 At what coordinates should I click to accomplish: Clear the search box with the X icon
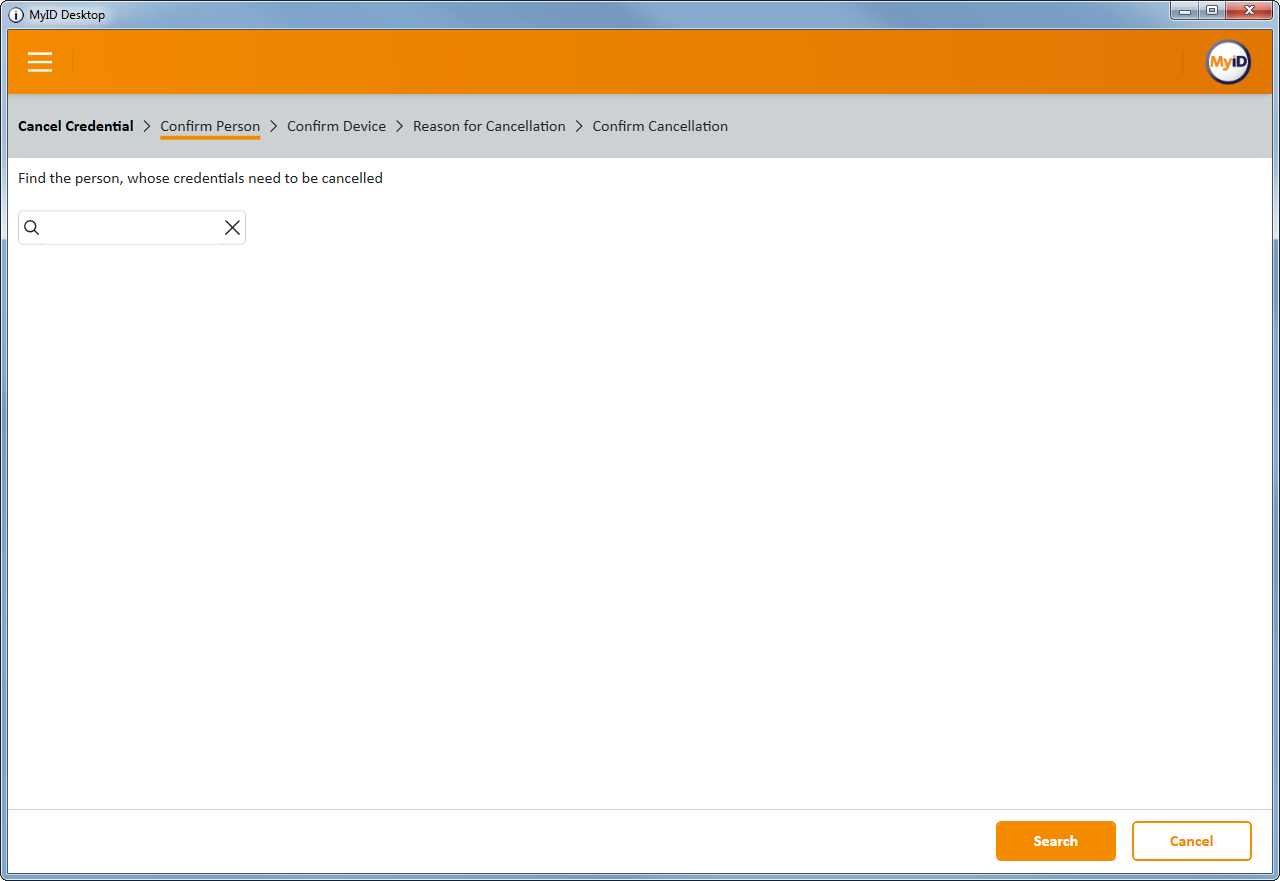[232, 228]
